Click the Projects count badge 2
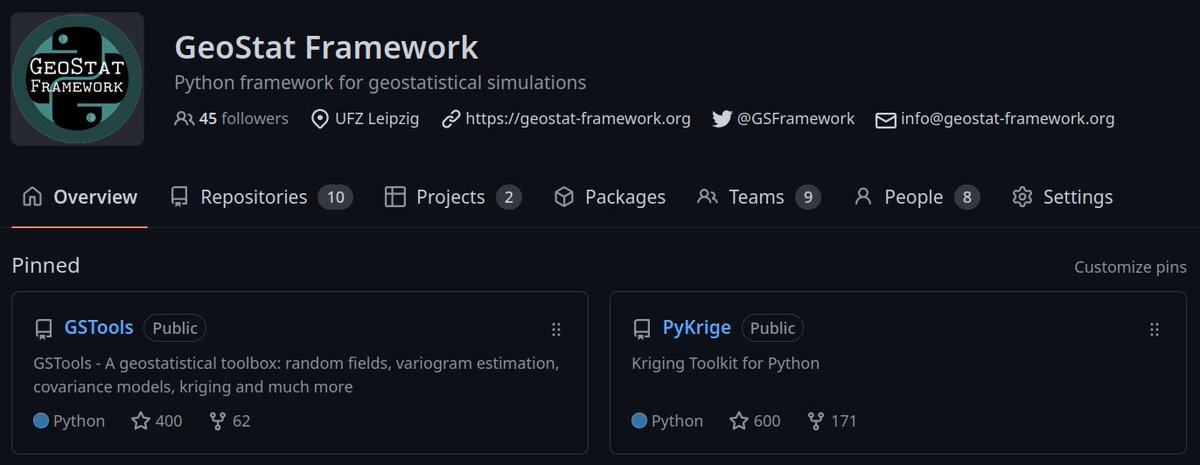Image resolution: width=1200 pixels, height=465 pixels. click(509, 197)
